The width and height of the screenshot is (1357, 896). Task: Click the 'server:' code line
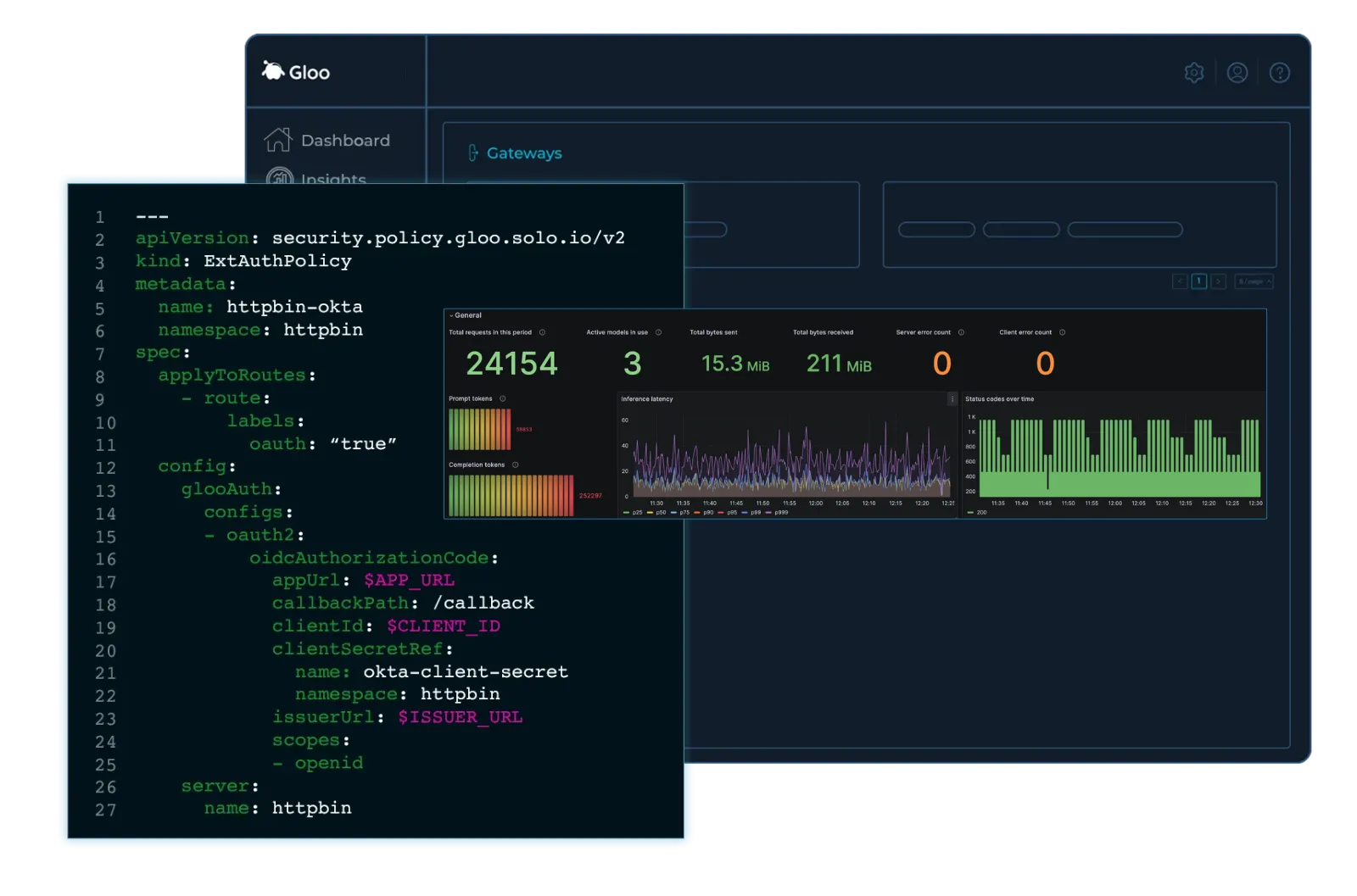tap(221, 786)
